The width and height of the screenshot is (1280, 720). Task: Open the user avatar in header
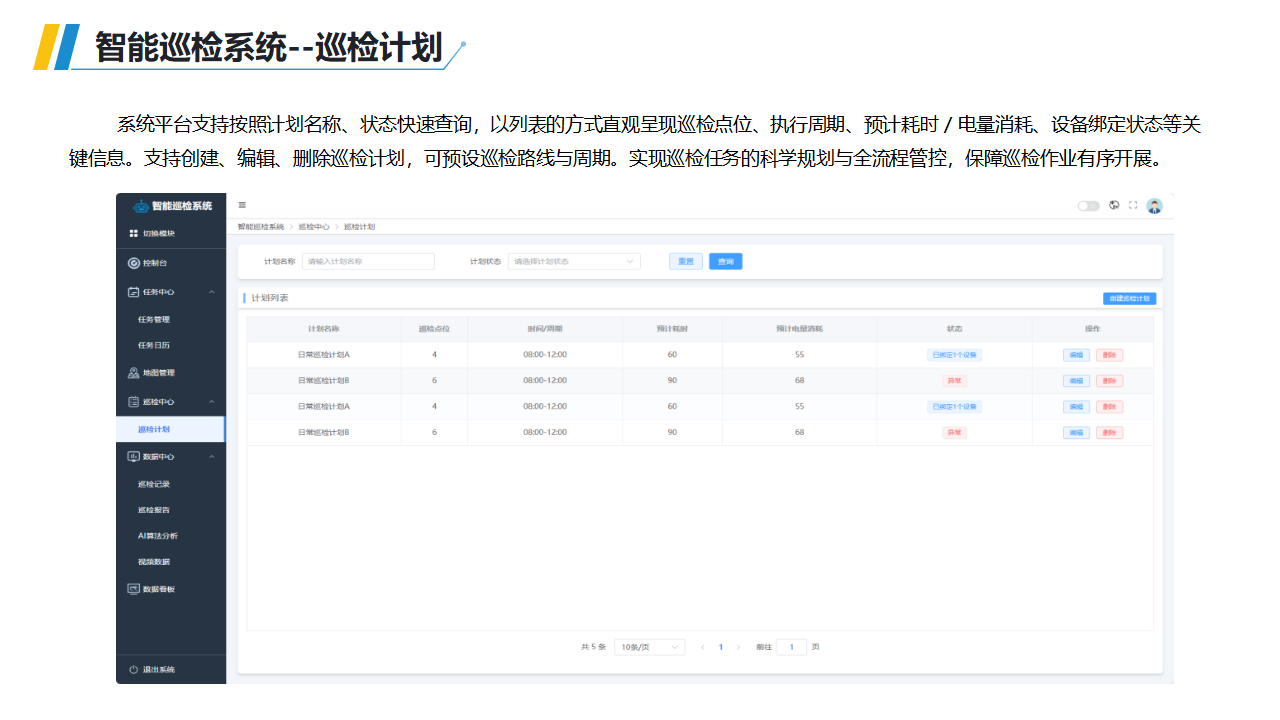tap(1154, 206)
